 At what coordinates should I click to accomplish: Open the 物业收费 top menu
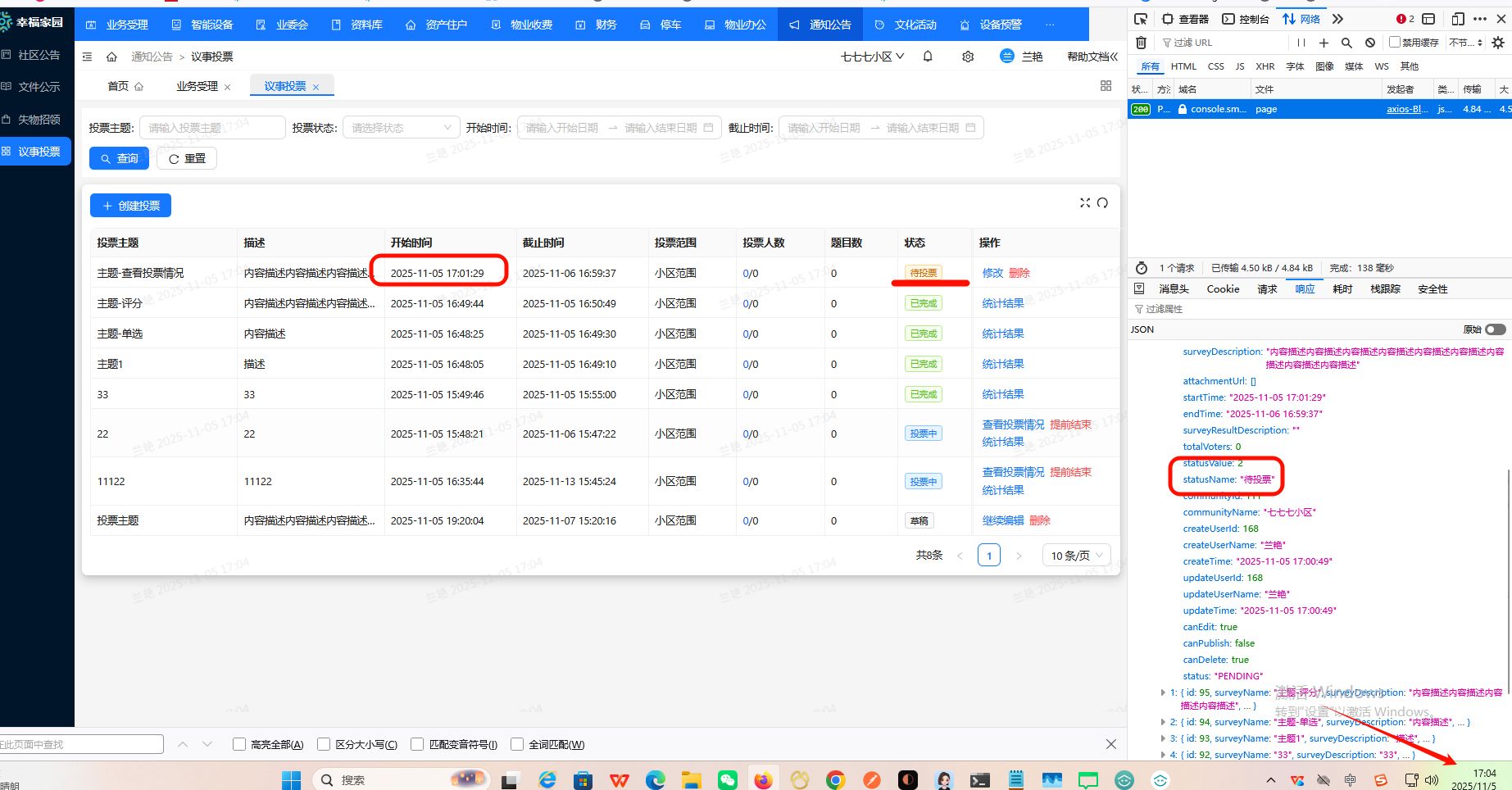tap(522, 25)
